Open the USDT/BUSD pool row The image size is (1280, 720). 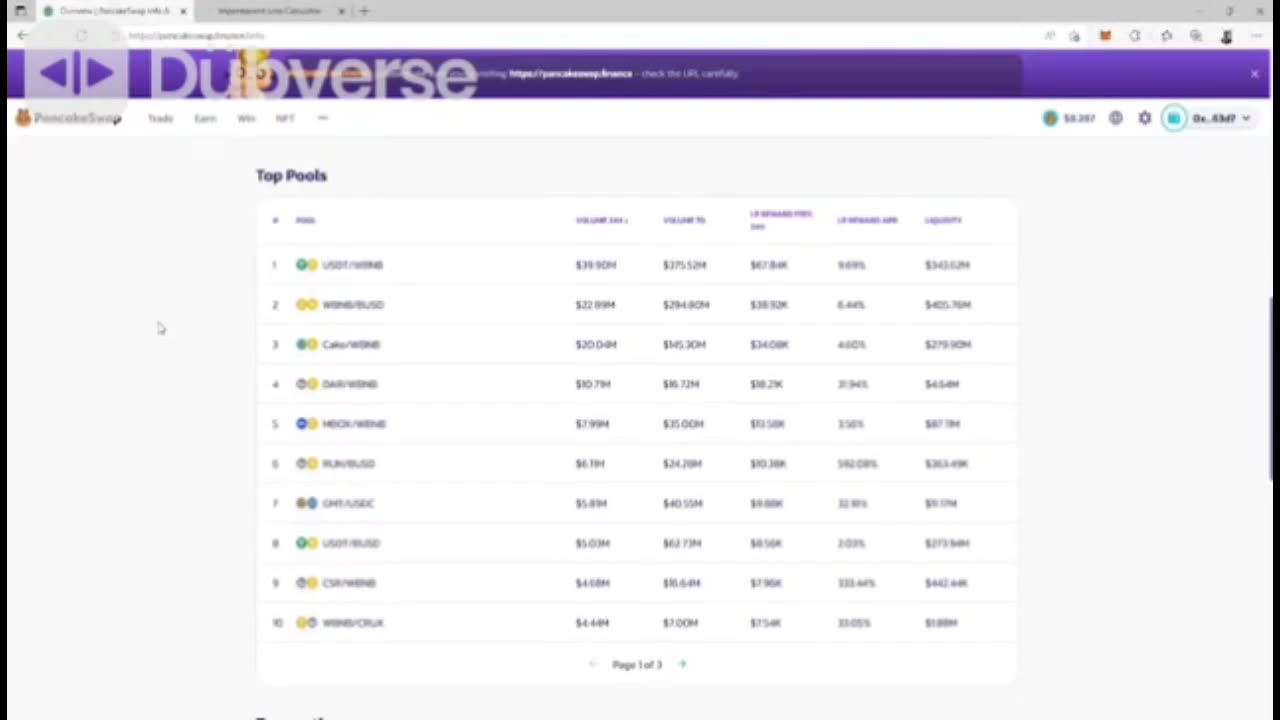636,543
